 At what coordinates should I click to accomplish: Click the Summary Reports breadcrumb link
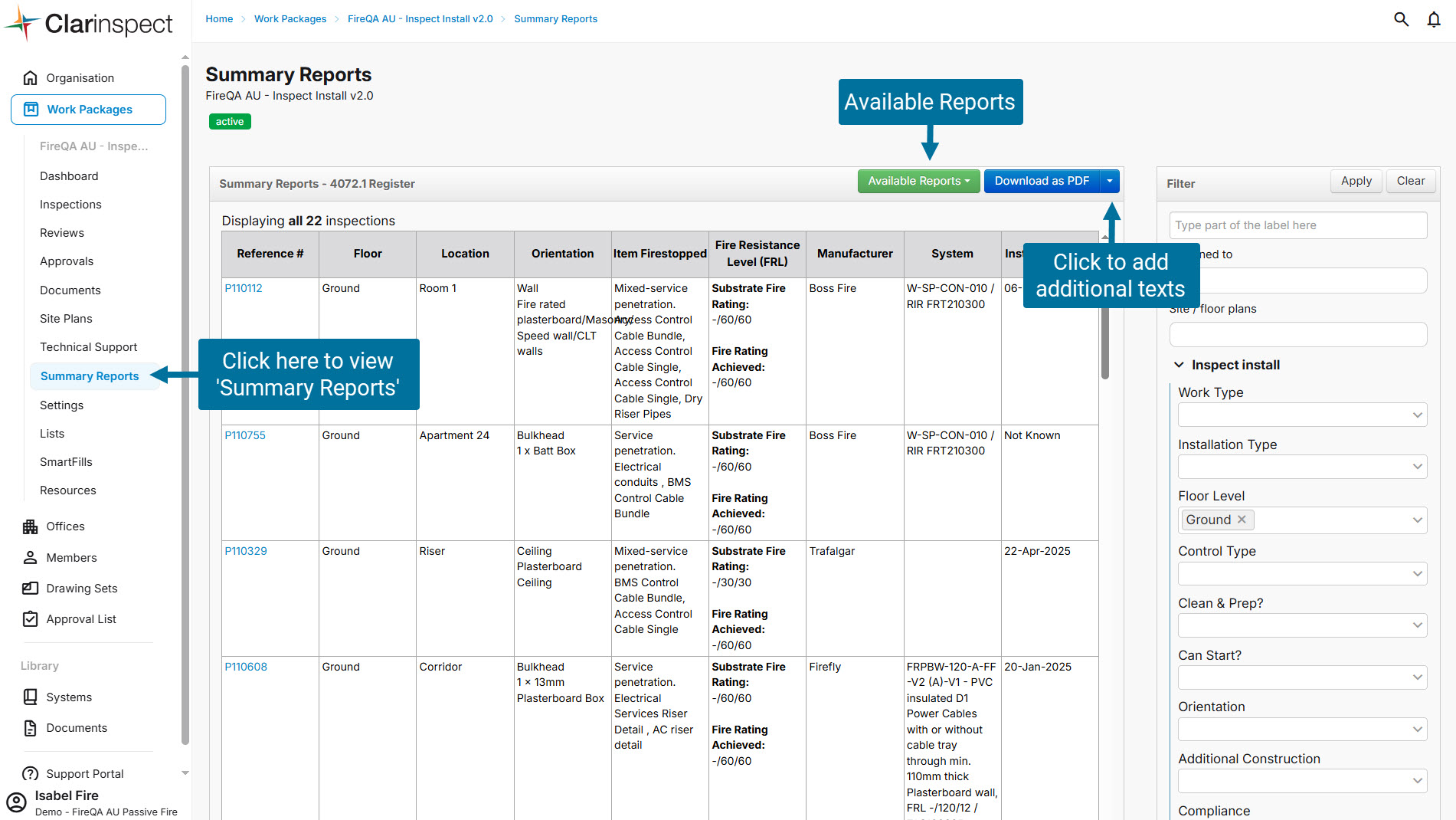(x=555, y=18)
